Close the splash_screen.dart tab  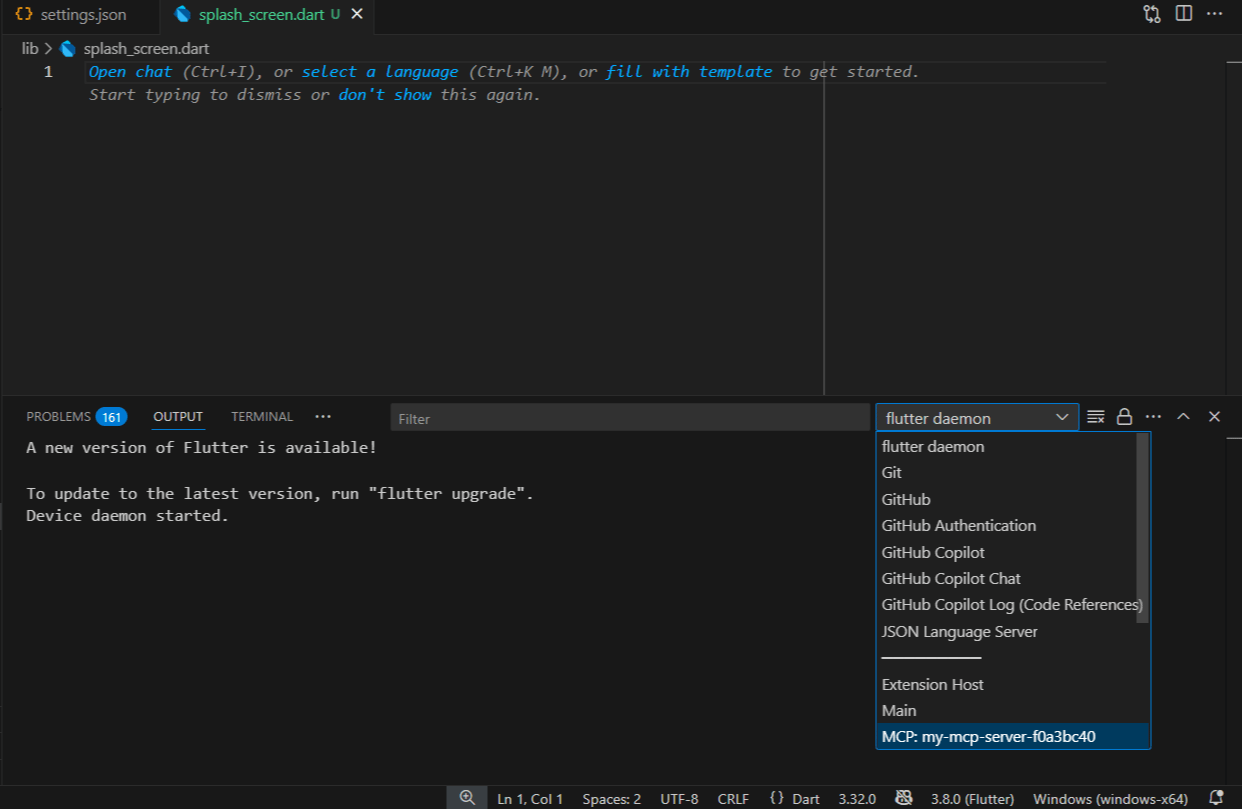click(357, 15)
